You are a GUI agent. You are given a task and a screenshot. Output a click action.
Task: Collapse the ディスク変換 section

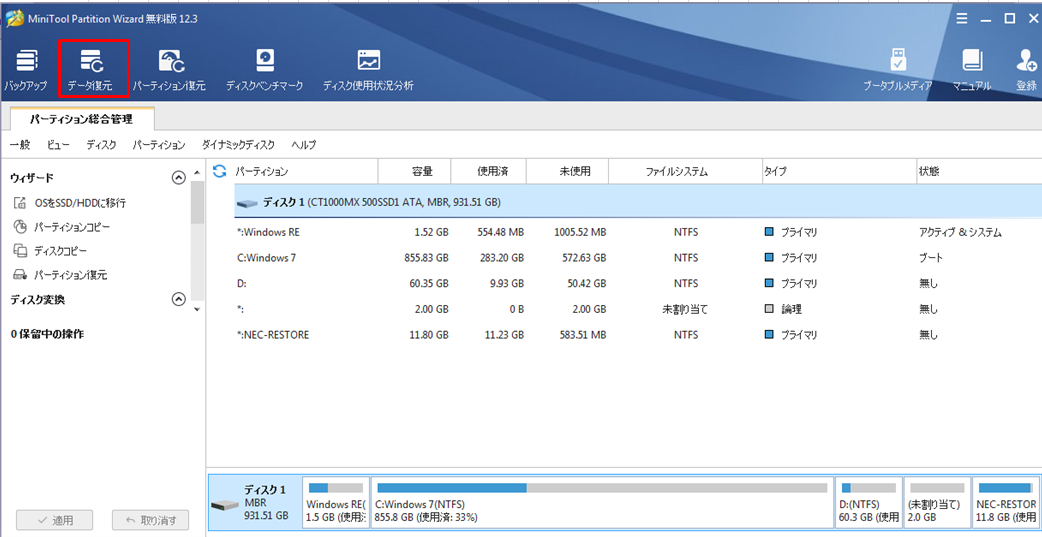178,300
